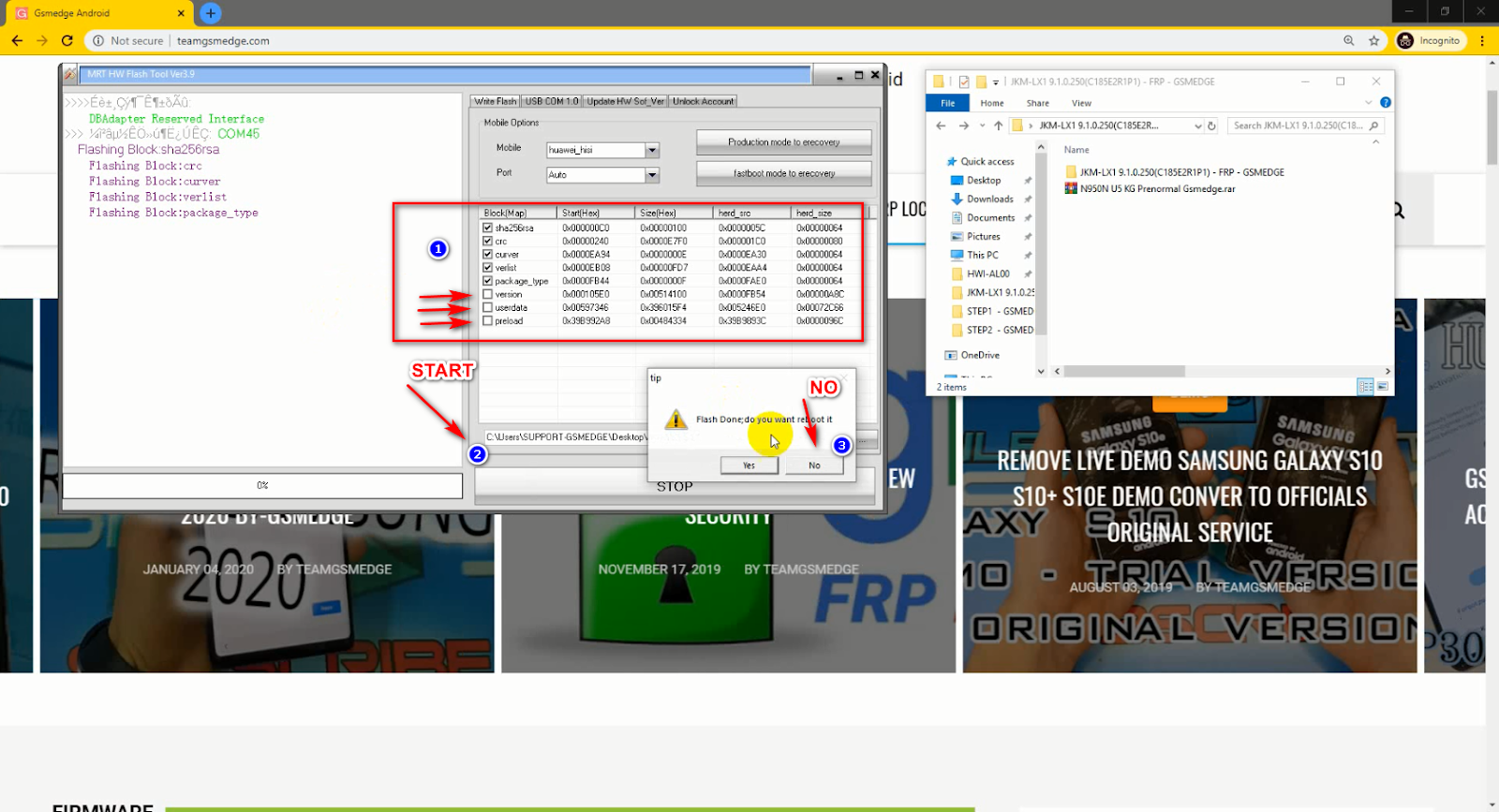The height and width of the screenshot is (812, 1499).
Task: Open Pictures in Explorer sidebar
Action: [x=983, y=236]
